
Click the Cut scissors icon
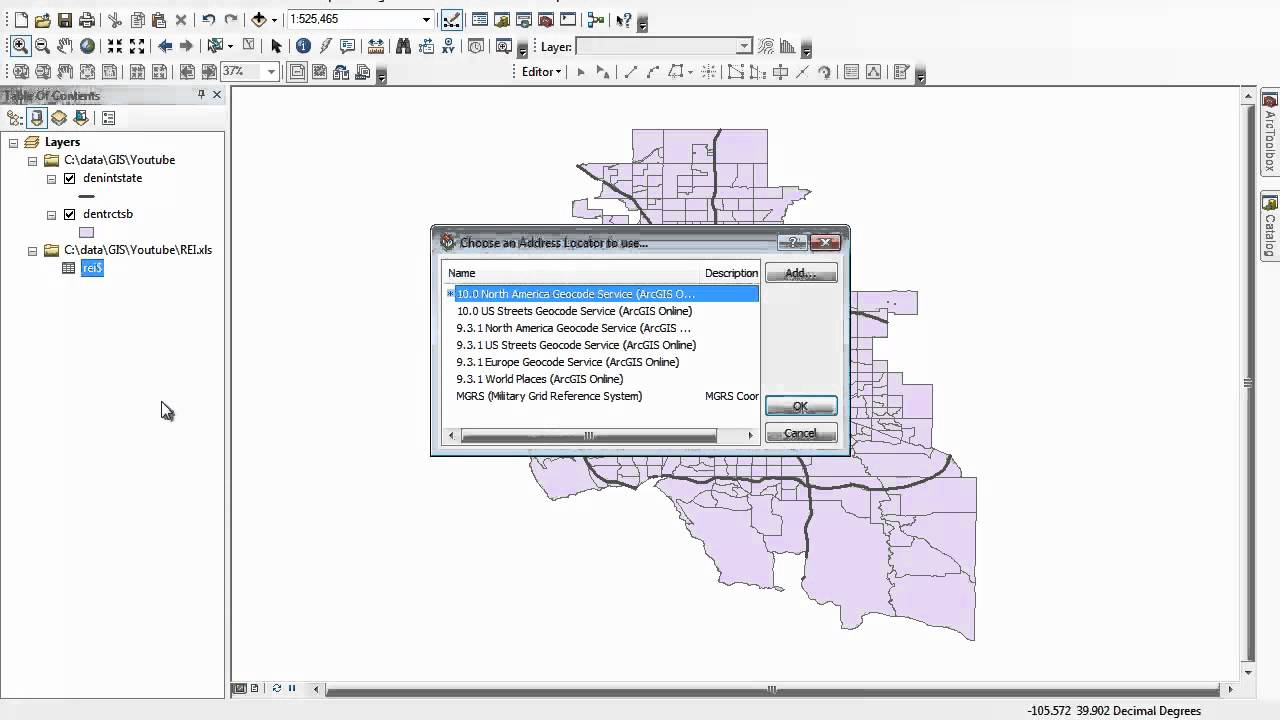(x=114, y=20)
